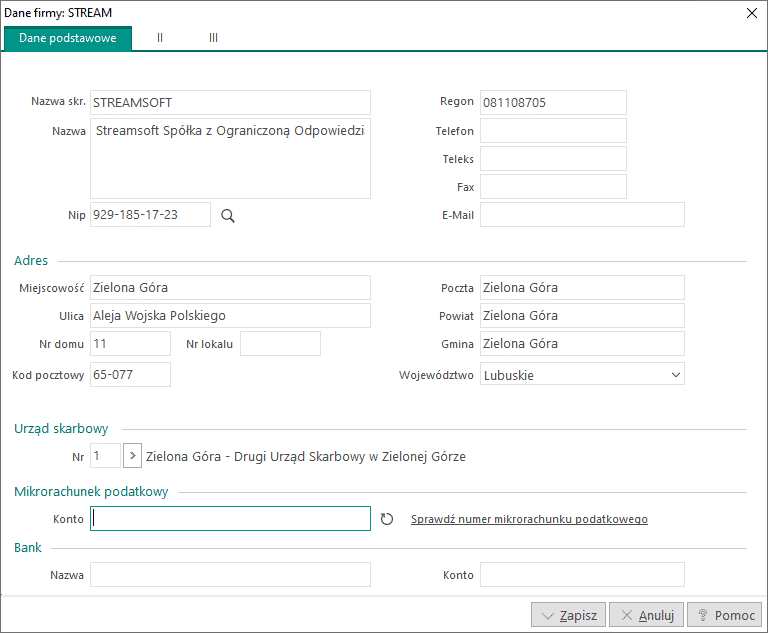This screenshot has width=768, height=633.
Task: Open the Województwo dropdown
Action: tap(582, 375)
